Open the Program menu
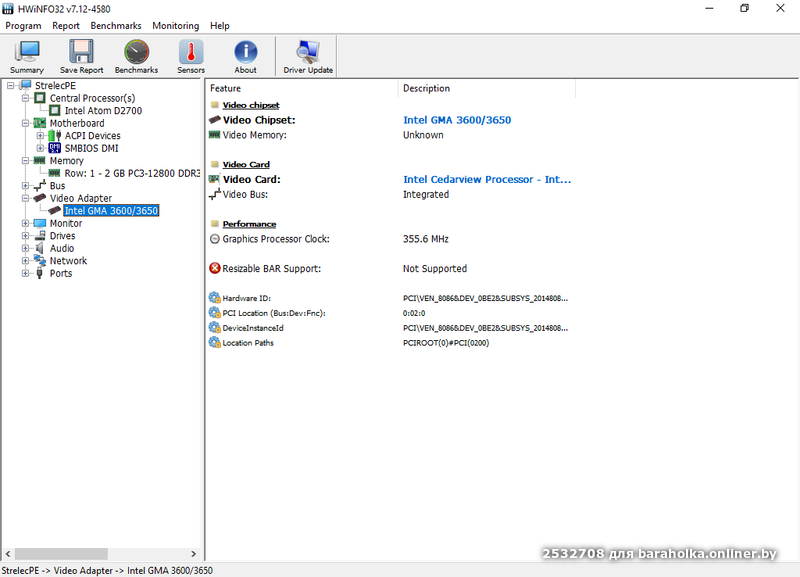Viewport: 800px width, 577px height. pos(23,26)
